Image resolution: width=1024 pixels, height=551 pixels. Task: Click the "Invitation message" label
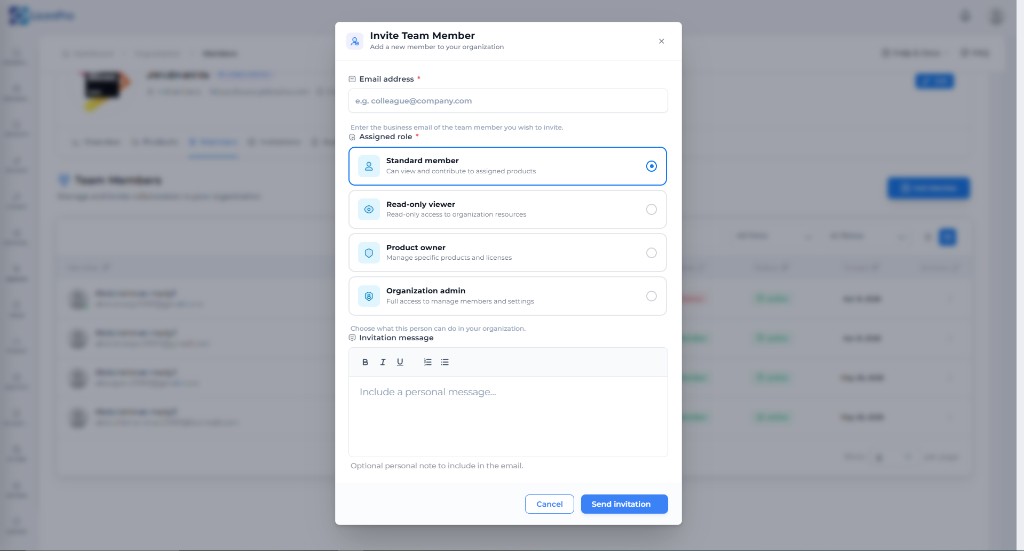[x=396, y=338]
